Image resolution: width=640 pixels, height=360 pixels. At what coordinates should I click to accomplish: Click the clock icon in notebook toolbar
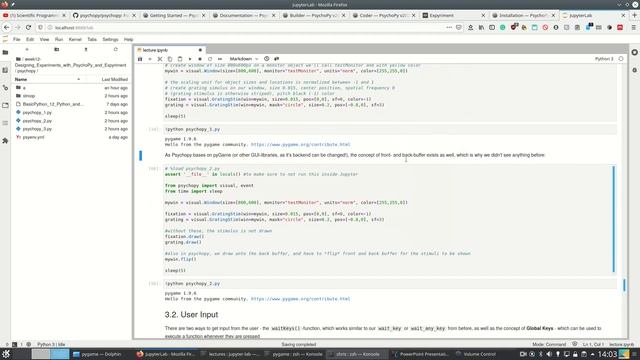(267, 59)
